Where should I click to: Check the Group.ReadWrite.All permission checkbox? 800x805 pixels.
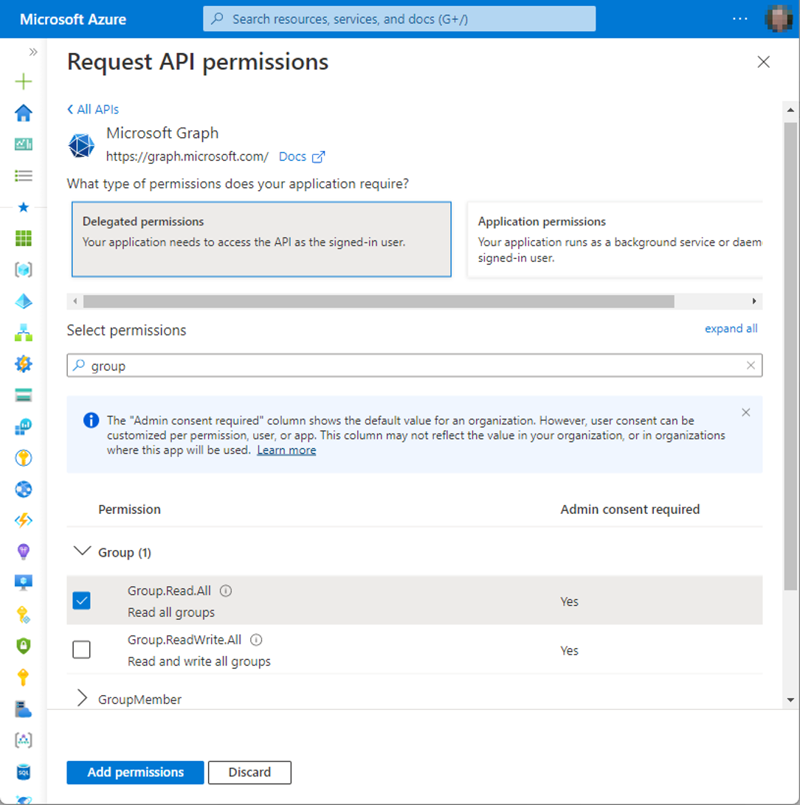click(x=82, y=650)
